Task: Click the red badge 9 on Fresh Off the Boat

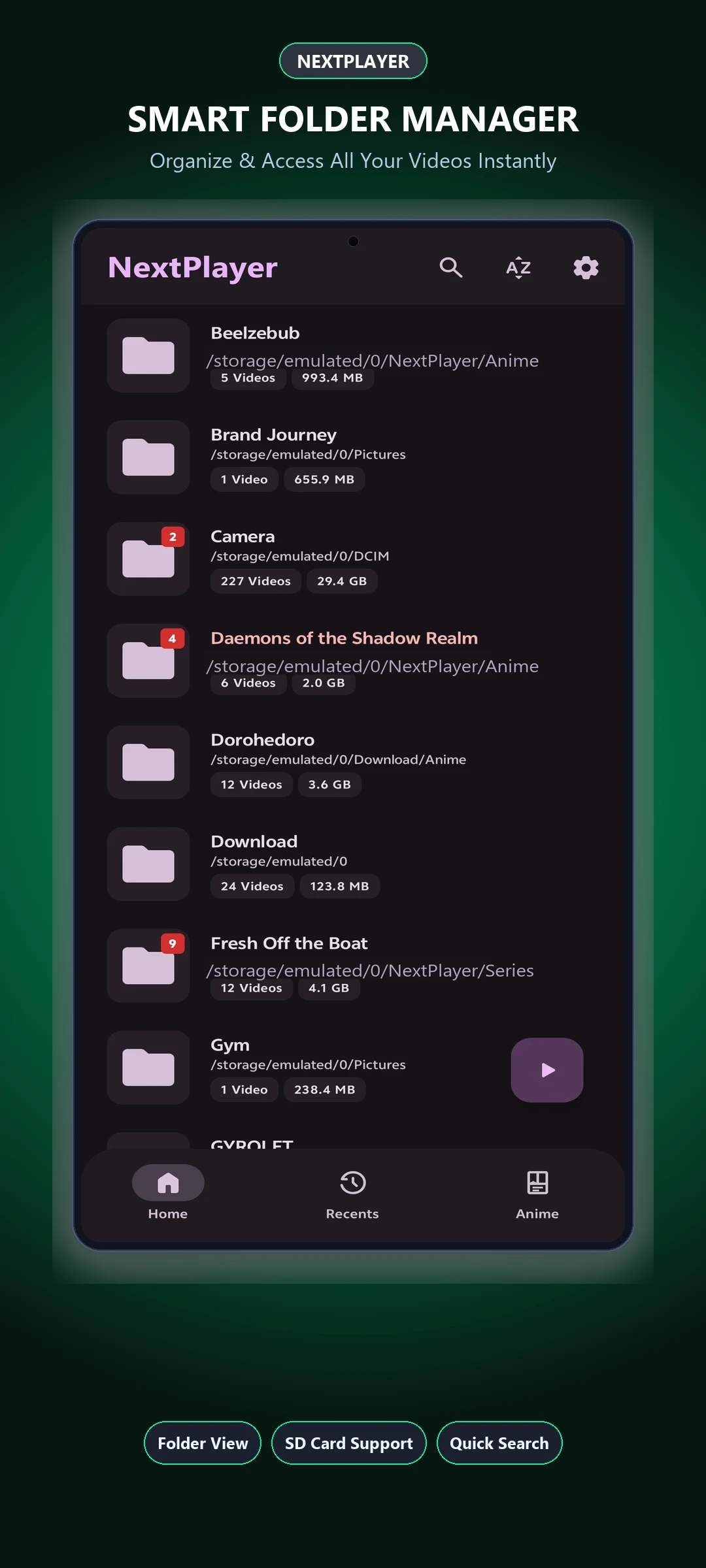Action: pyautogui.click(x=173, y=943)
